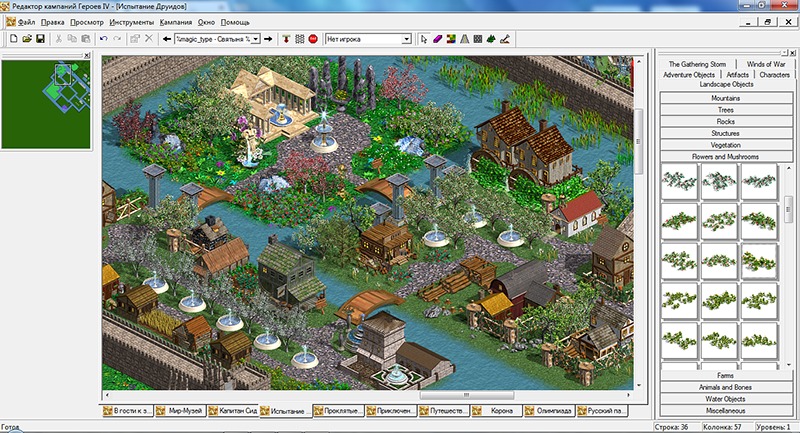
Task: Open the Правка menu
Action: tap(53, 22)
